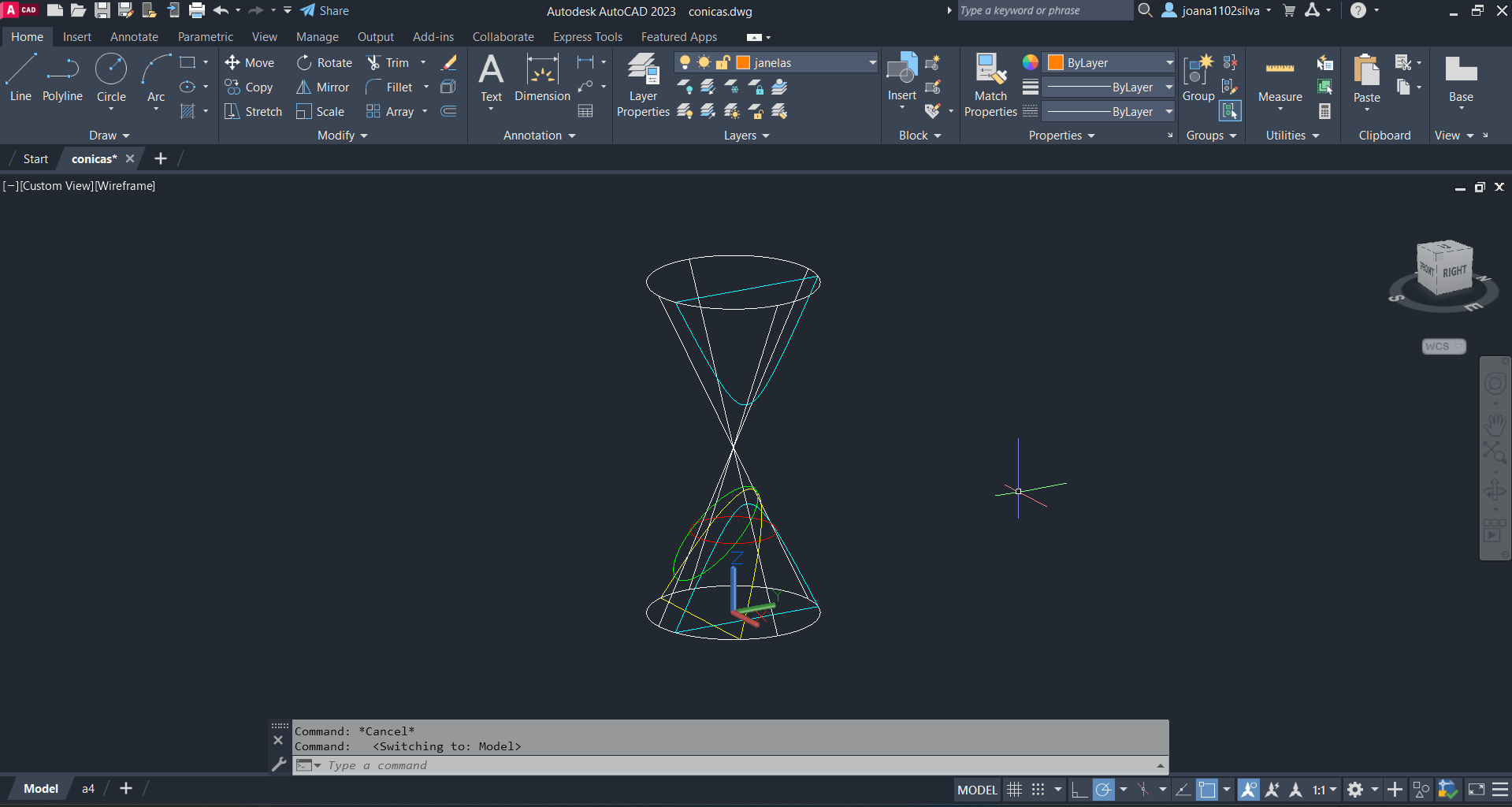Toggle the drawing grid display
Screen dimensions: 1512x807
coord(1015,790)
